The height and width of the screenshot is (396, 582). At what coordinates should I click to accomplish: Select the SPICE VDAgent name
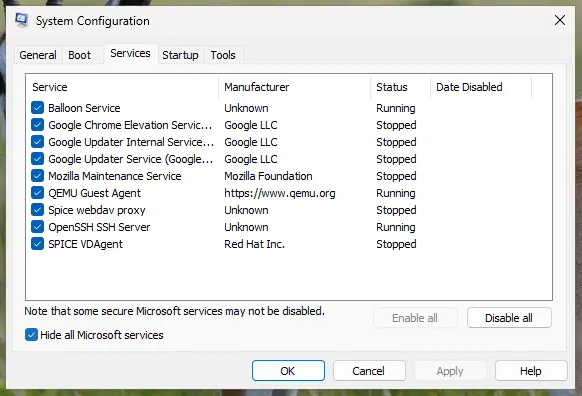click(x=85, y=244)
